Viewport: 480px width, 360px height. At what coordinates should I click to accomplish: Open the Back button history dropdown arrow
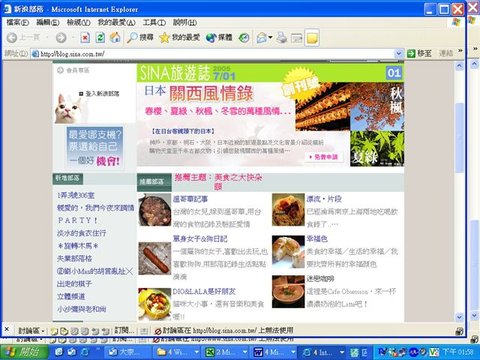click(x=47, y=38)
